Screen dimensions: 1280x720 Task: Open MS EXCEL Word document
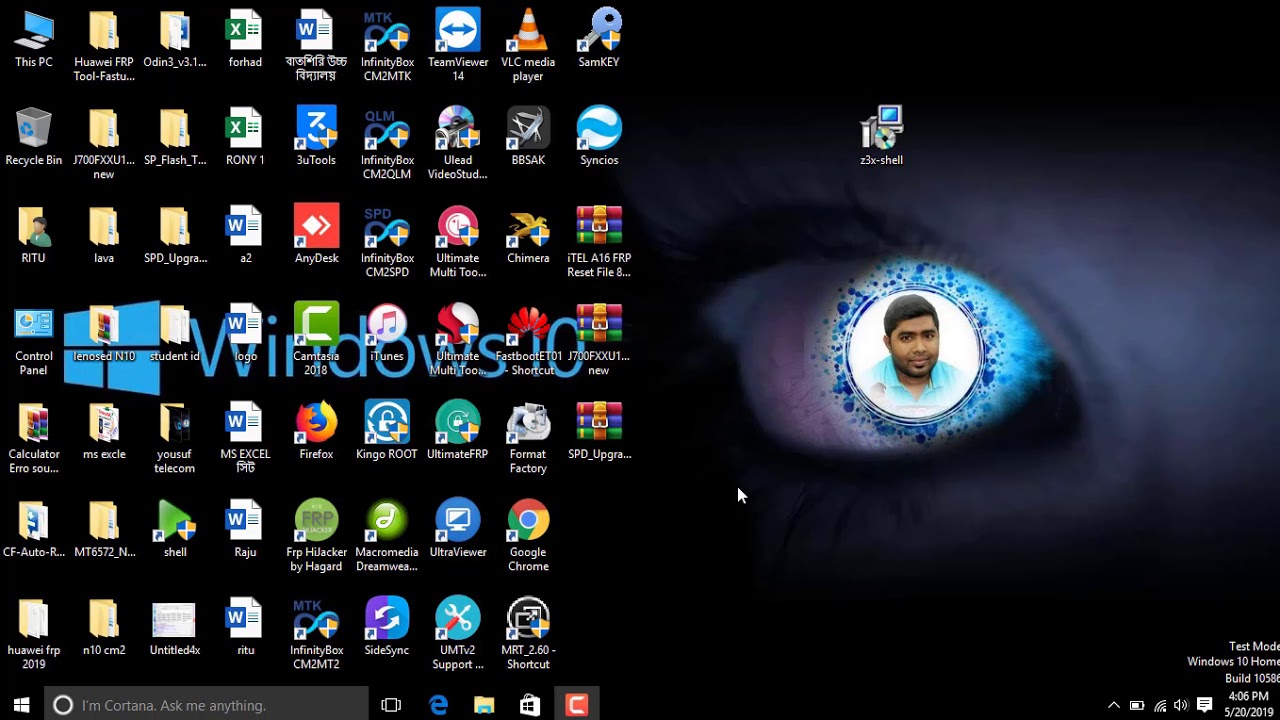(245, 438)
